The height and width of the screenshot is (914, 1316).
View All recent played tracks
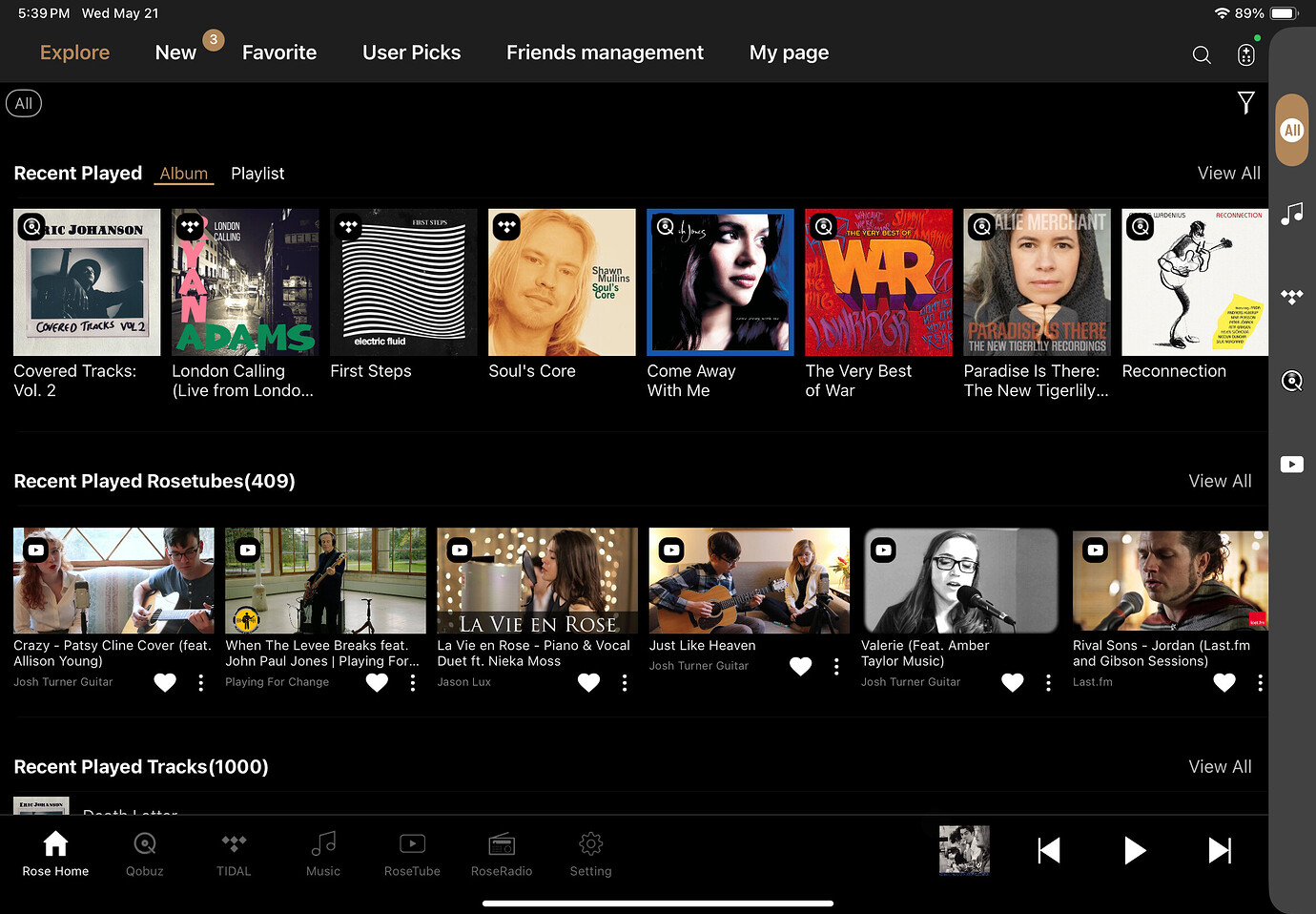coord(1220,766)
